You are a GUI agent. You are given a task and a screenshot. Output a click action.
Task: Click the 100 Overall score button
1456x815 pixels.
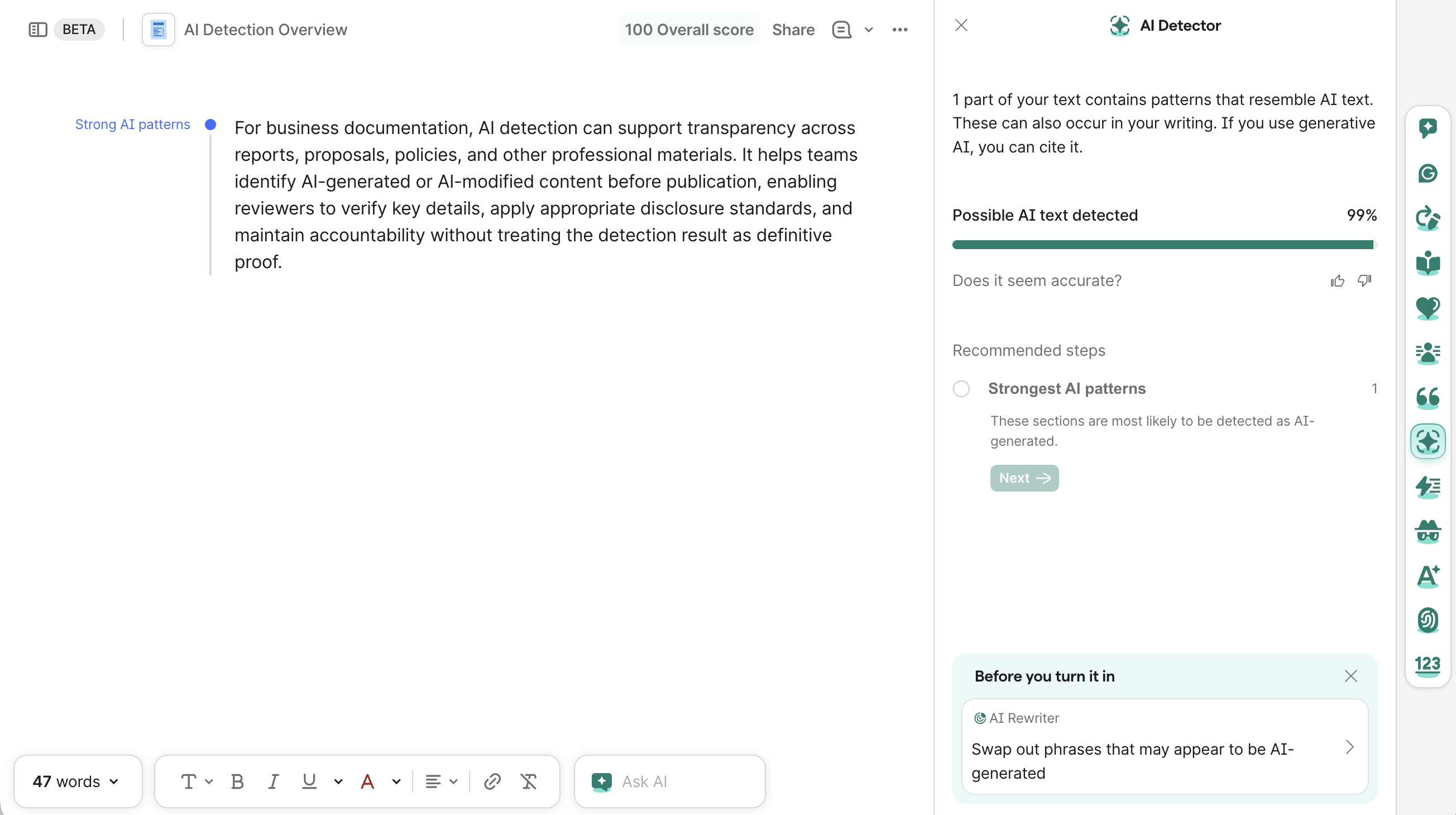coord(689,30)
